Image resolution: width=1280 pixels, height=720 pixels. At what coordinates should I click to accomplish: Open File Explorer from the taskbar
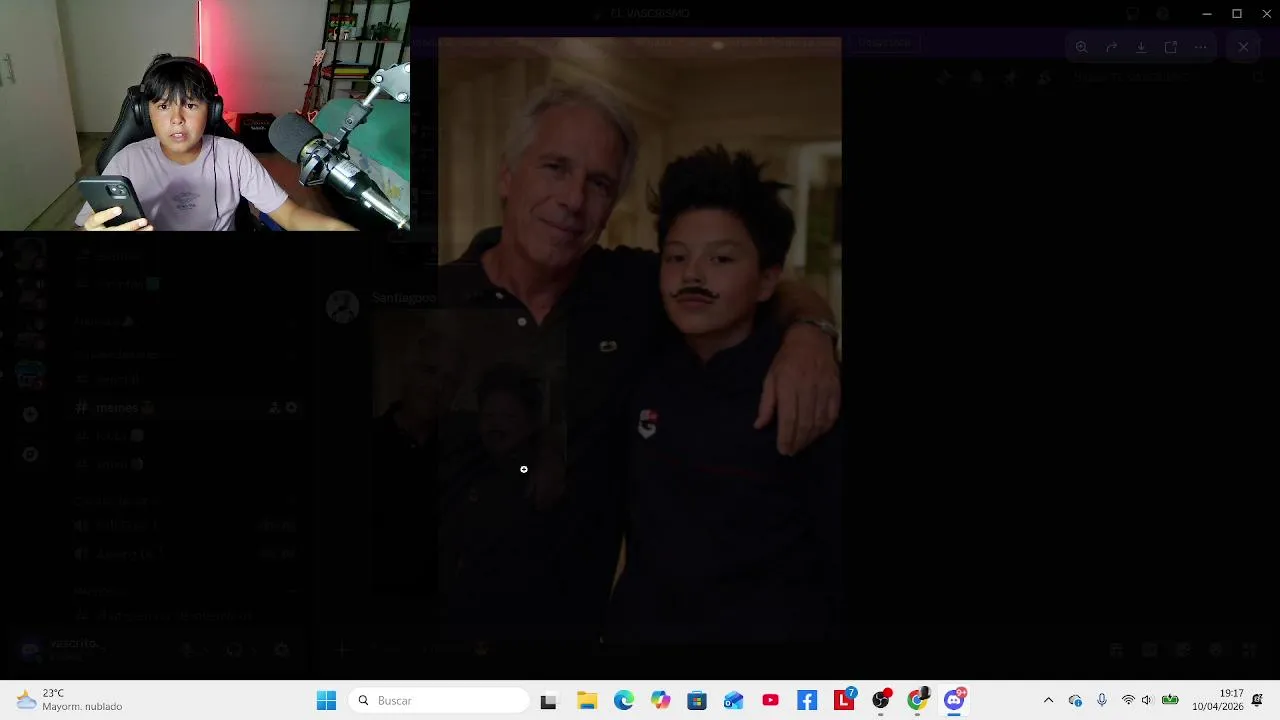coord(587,701)
